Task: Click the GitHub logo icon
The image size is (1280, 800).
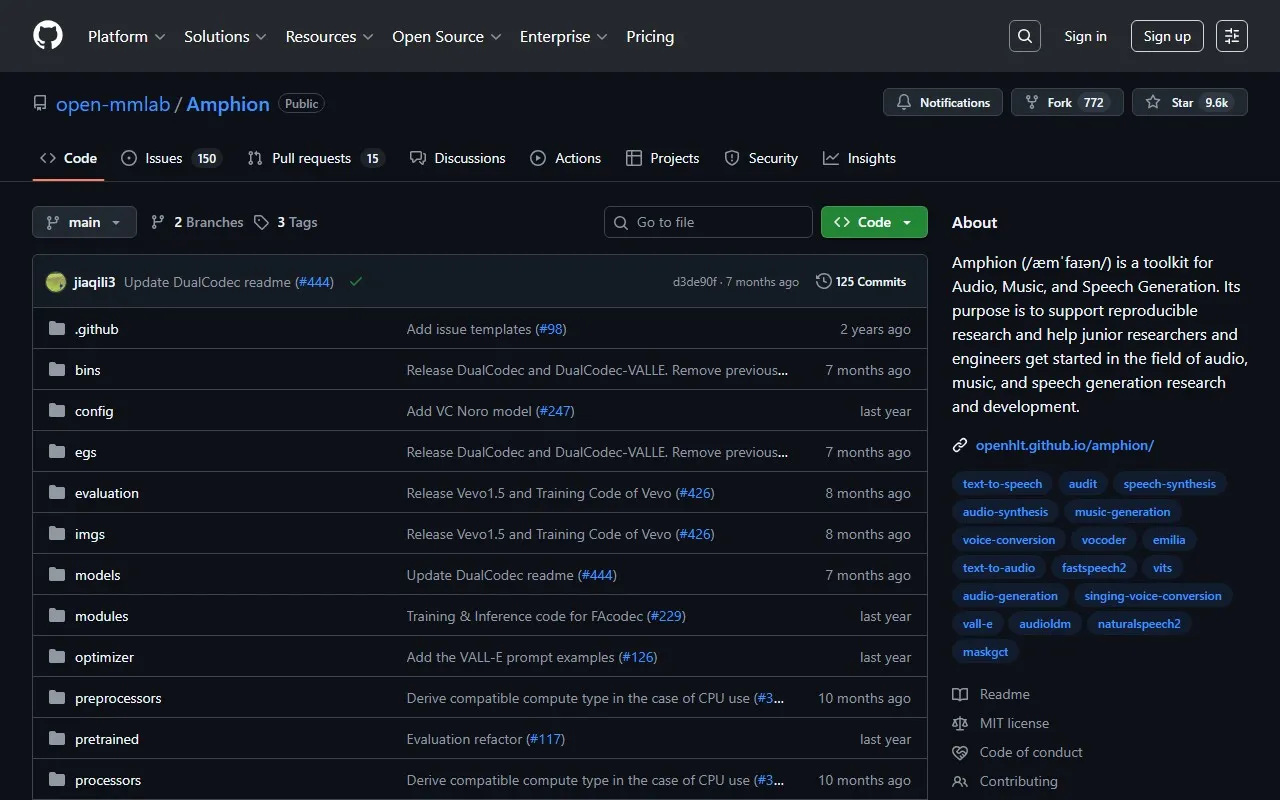Action: point(48,36)
